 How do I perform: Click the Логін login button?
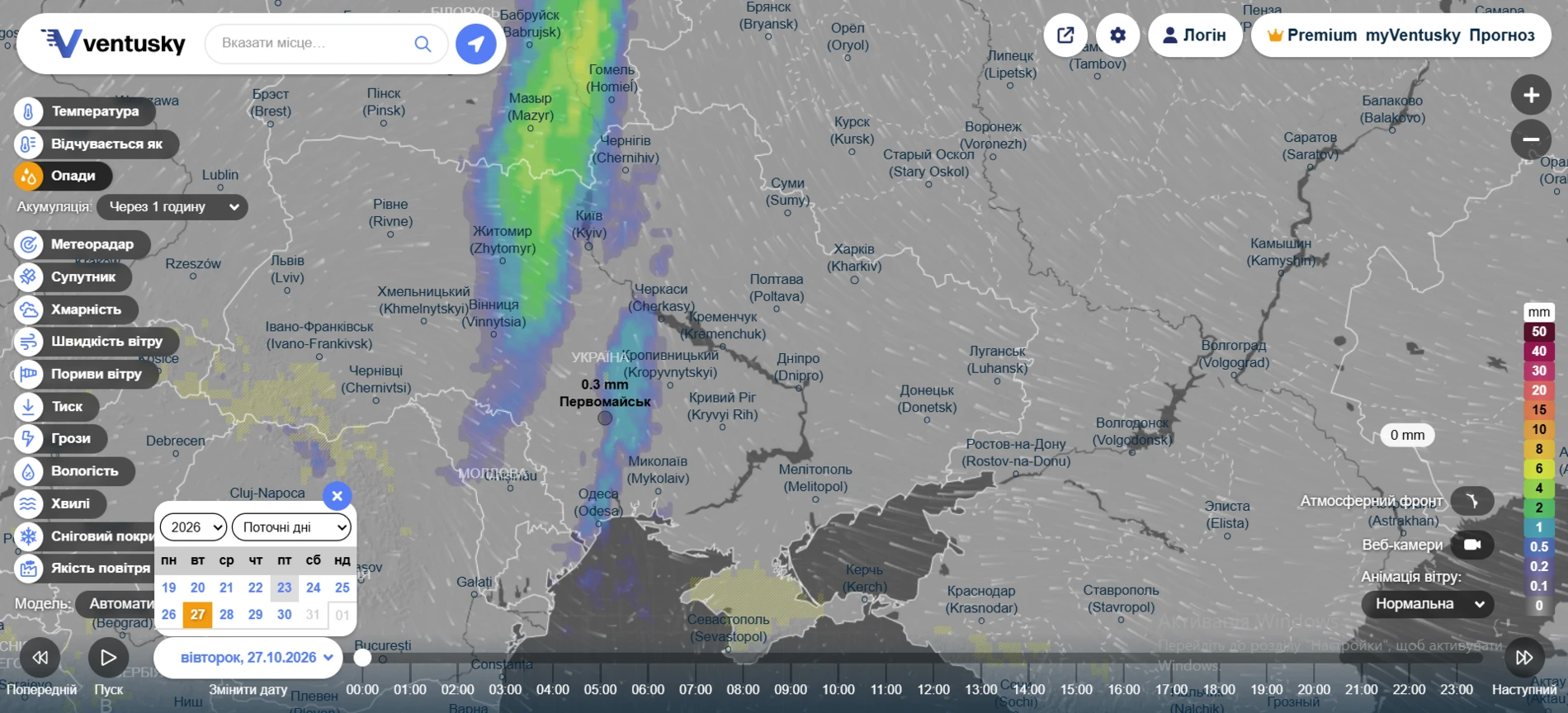pyautogui.click(x=1194, y=35)
